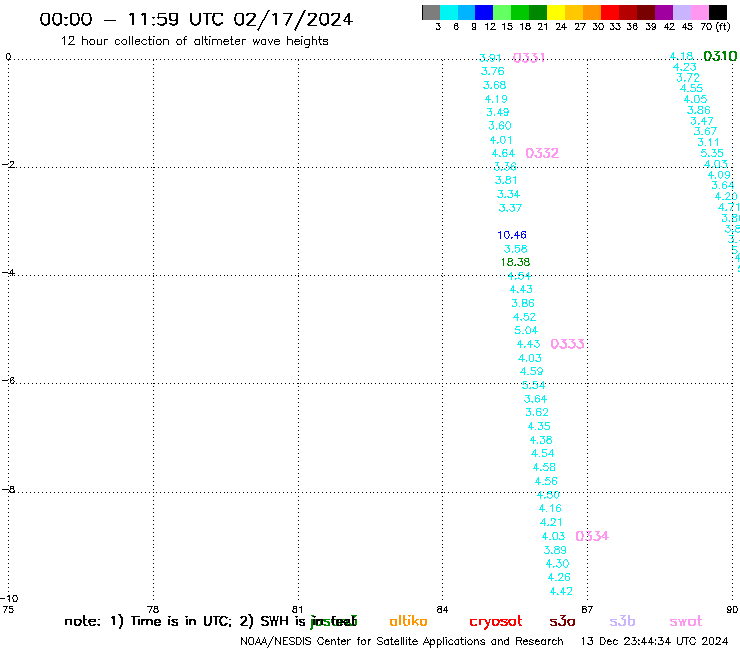Click wave height value 3.62
The height and width of the screenshot is (650, 740).
point(537,412)
